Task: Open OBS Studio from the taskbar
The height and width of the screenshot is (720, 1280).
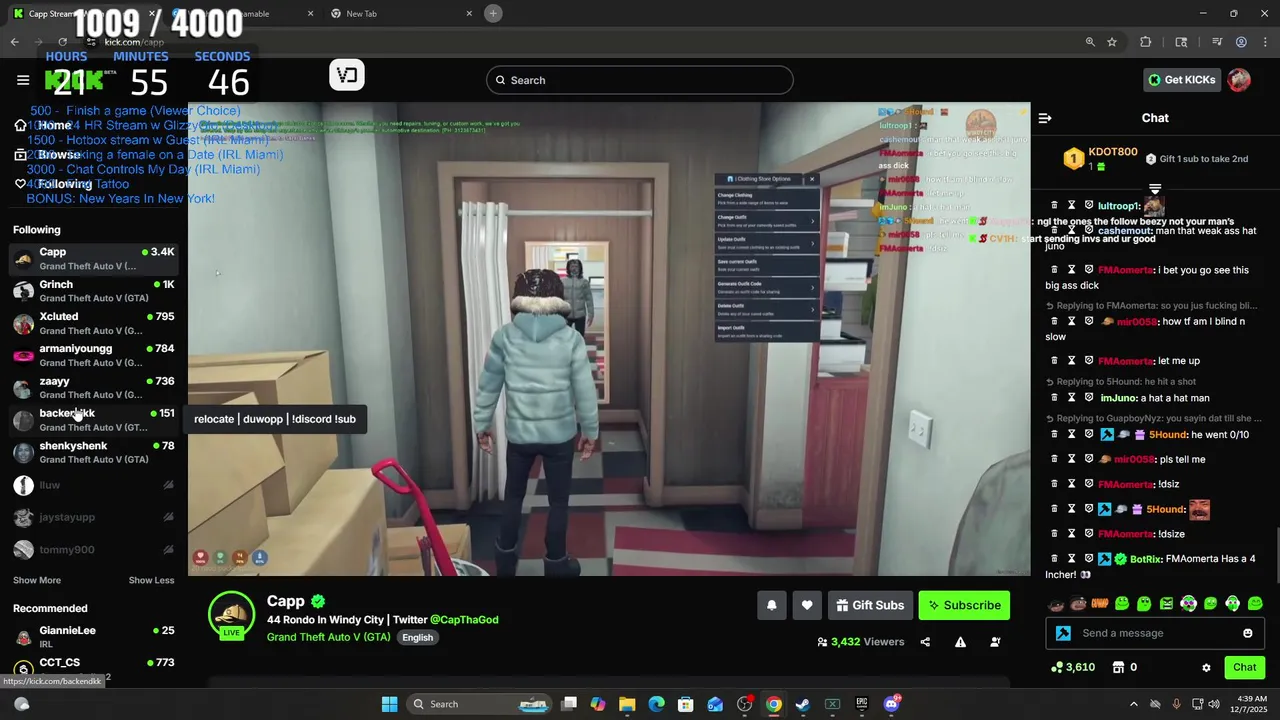Action: point(744,704)
